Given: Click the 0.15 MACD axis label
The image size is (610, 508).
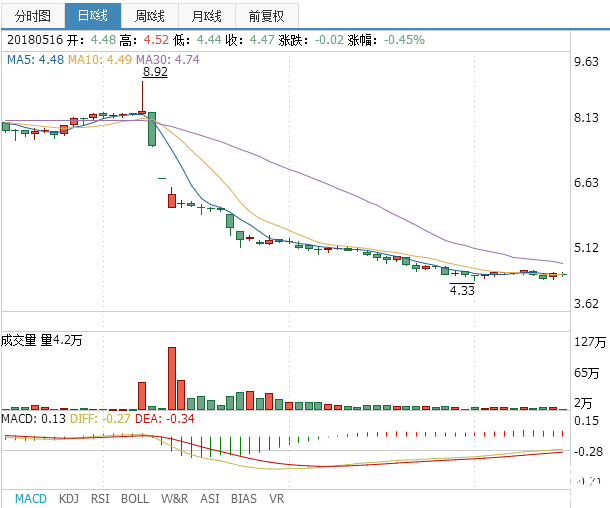Looking at the screenshot, I should (586, 420).
